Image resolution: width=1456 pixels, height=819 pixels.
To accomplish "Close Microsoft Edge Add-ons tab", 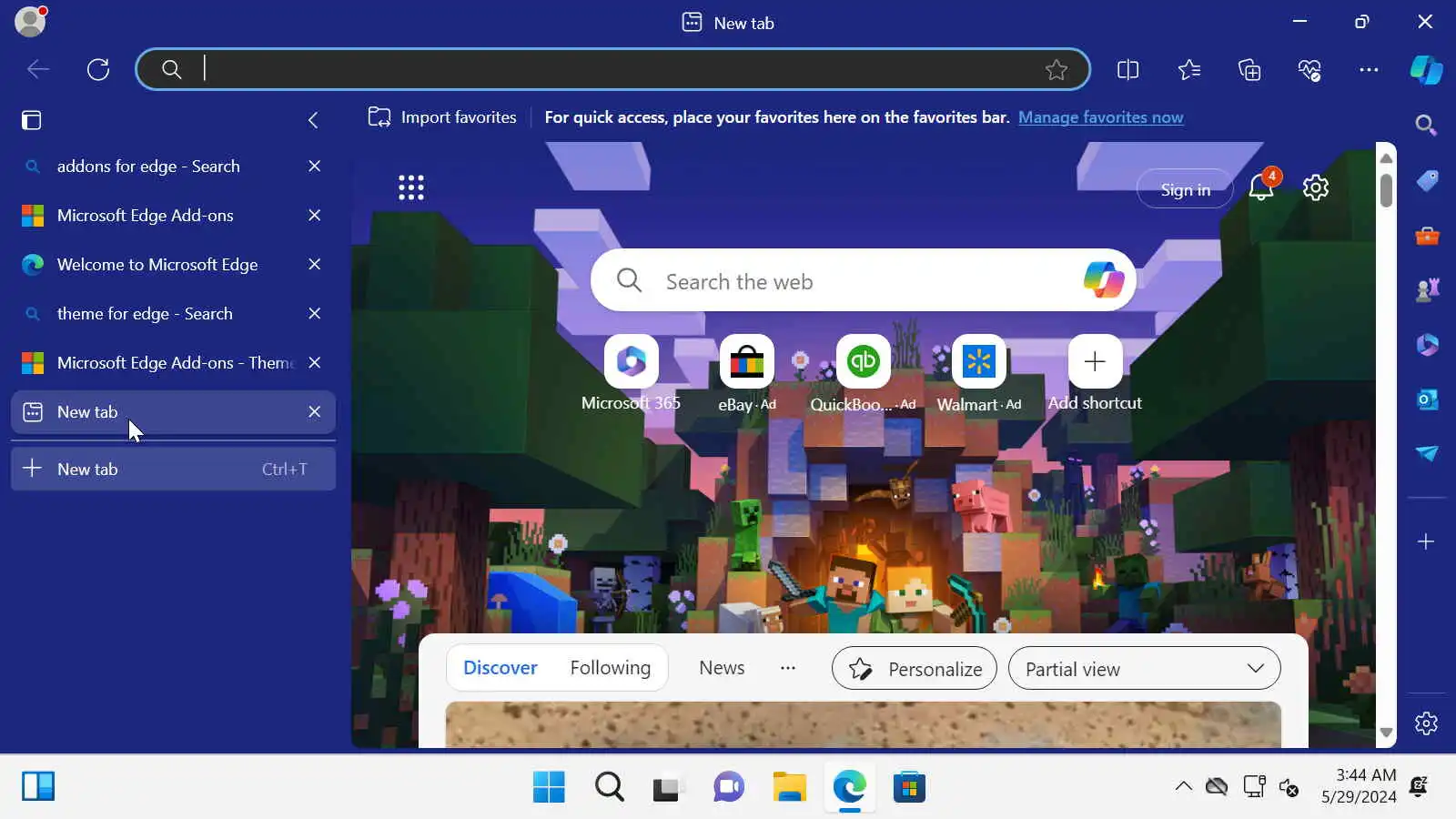I will point(314,216).
